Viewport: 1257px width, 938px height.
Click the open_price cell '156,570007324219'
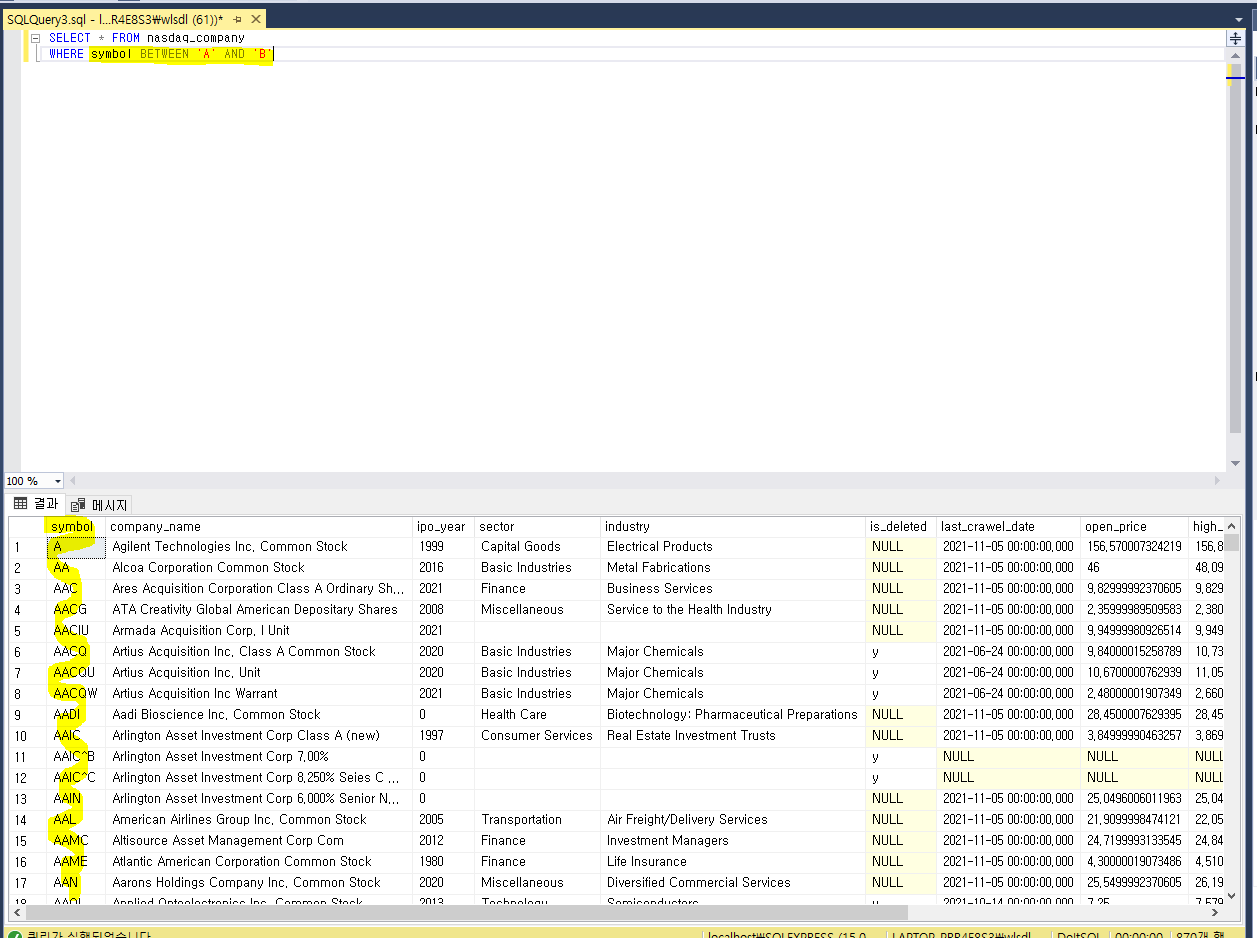pyautogui.click(x=1135, y=547)
